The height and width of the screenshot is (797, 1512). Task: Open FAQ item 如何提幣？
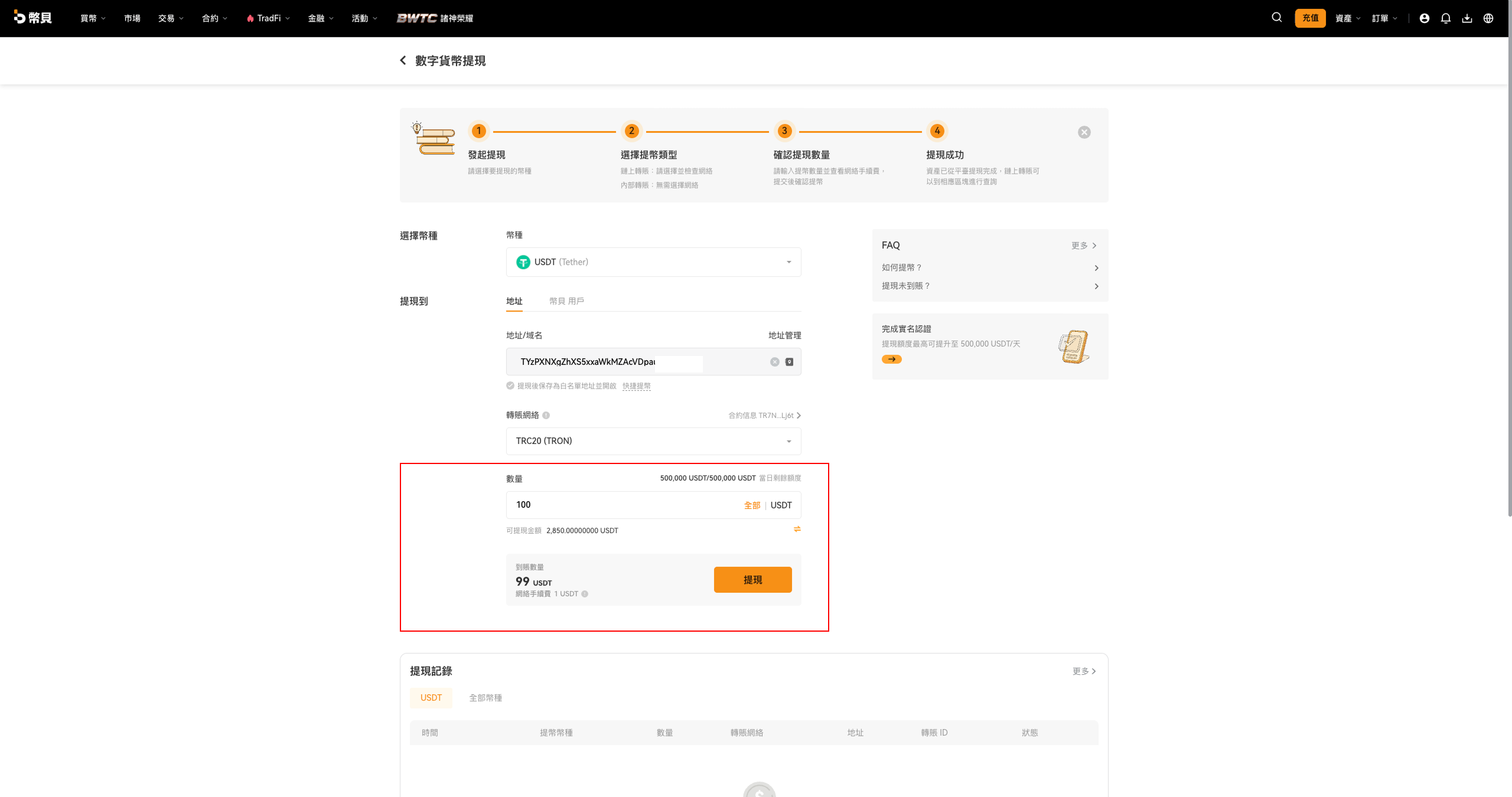(990, 267)
